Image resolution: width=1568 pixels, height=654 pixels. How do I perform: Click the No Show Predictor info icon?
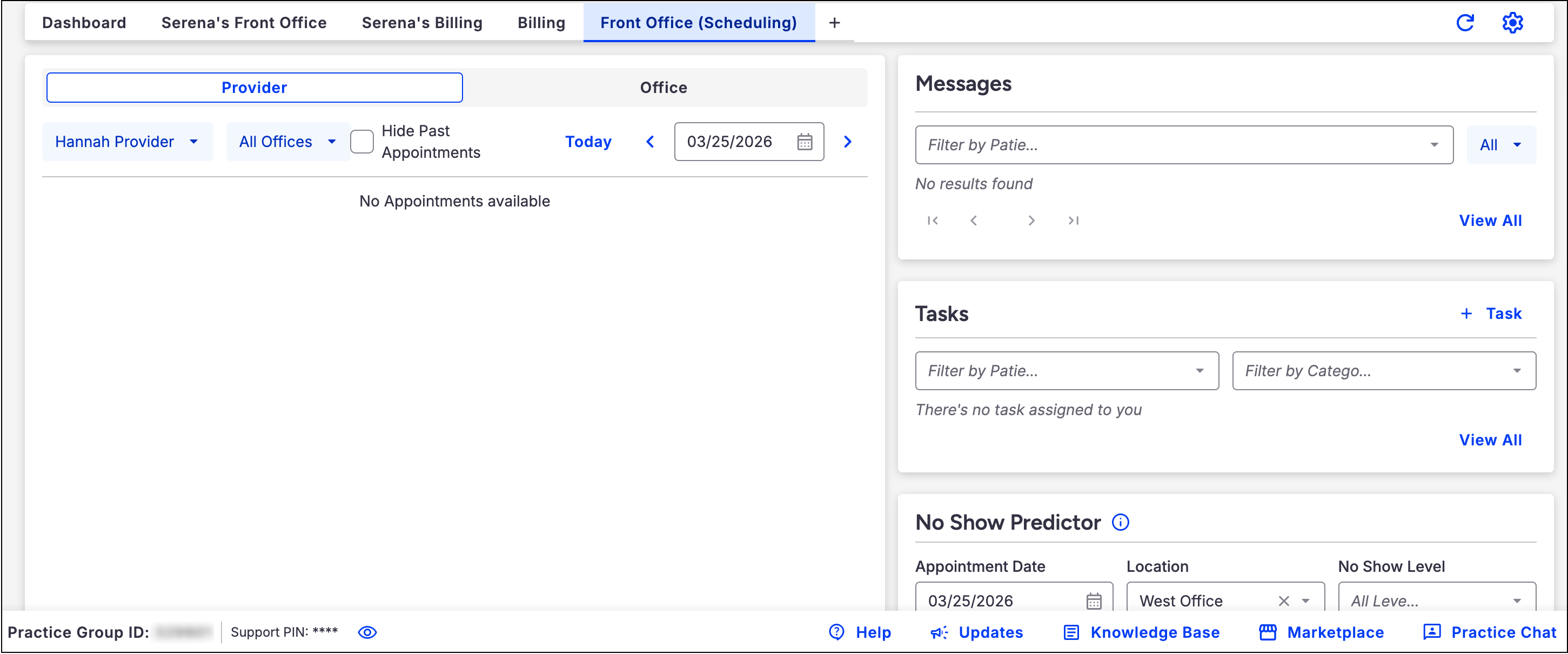click(x=1120, y=522)
